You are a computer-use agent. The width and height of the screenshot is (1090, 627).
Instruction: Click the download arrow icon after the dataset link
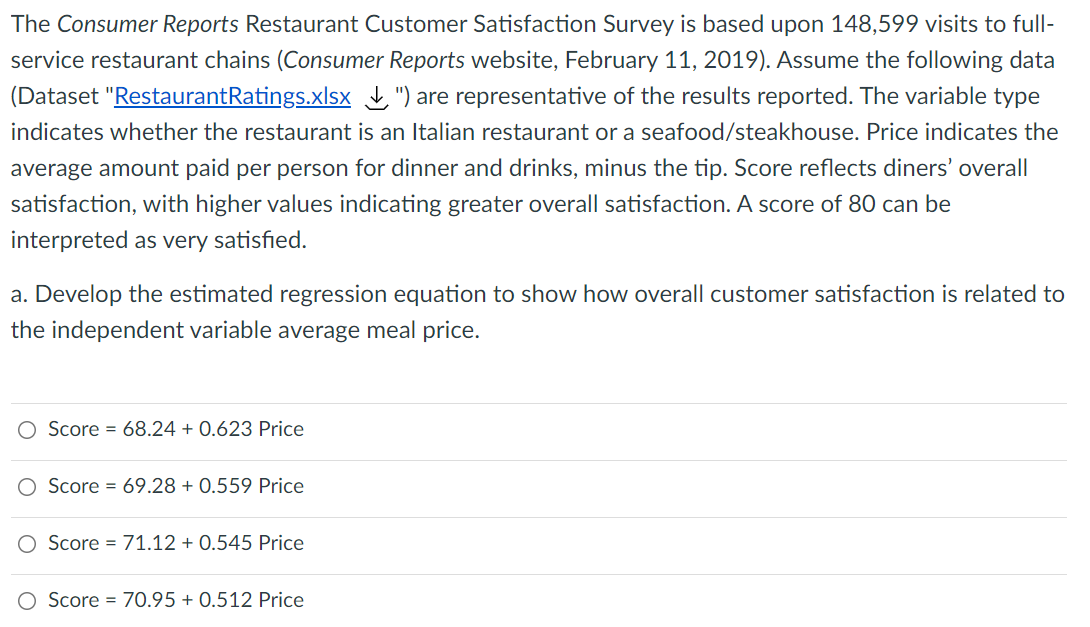[x=370, y=96]
